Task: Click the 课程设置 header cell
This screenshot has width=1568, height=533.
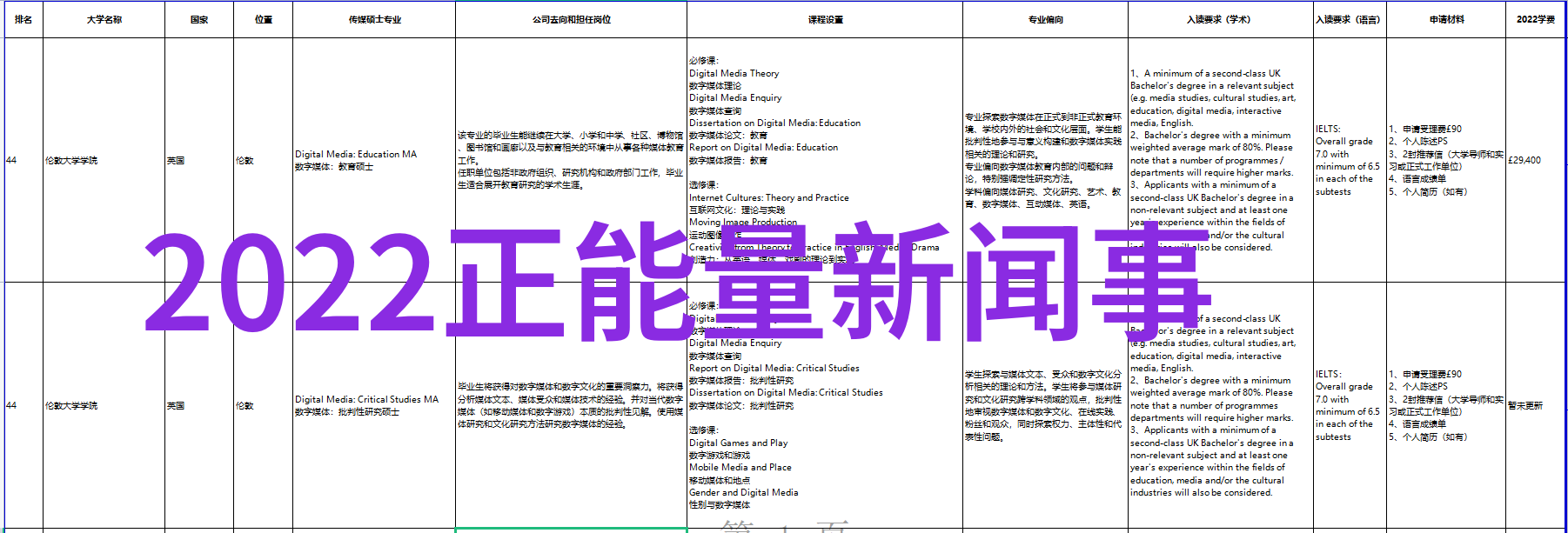Action: point(825,19)
